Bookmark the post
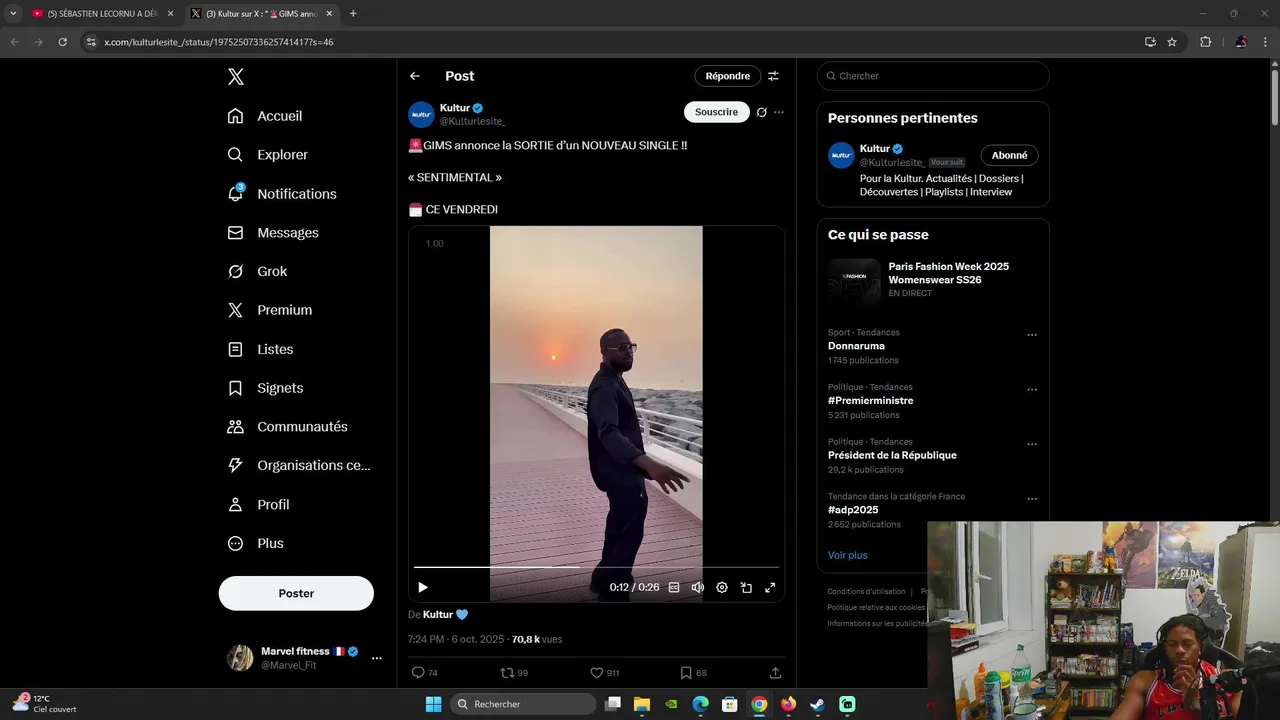 pyautogui.click(x=686, y=673)
